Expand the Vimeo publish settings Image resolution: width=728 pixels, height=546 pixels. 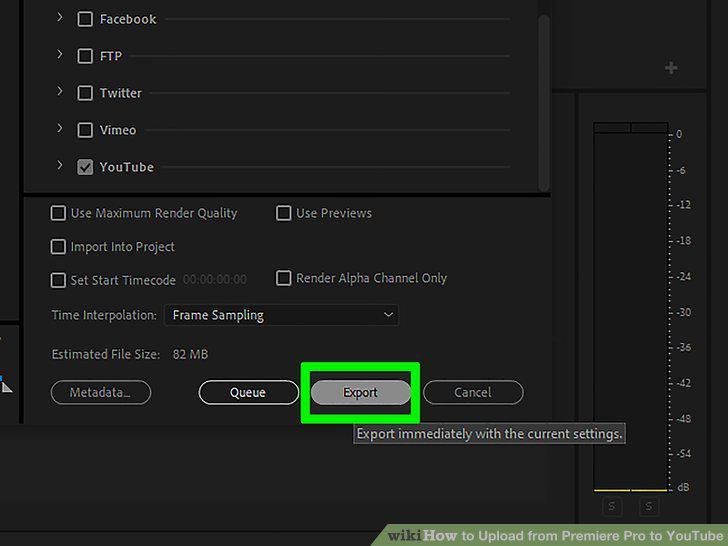click(59, 128)
